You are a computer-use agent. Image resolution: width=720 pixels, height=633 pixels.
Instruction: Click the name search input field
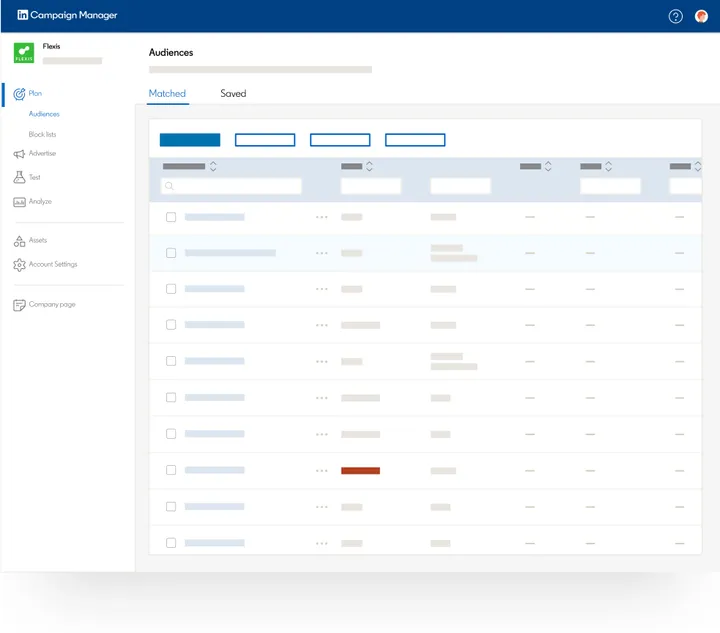click(x=231, y=186)
